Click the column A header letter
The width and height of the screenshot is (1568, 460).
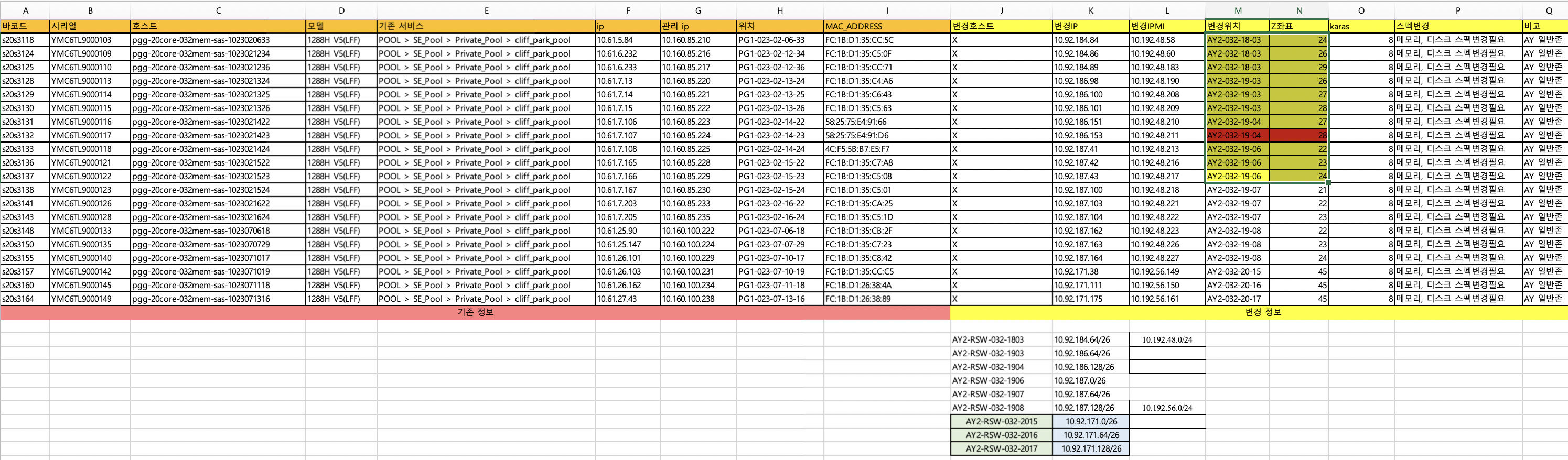coord(25,10)
